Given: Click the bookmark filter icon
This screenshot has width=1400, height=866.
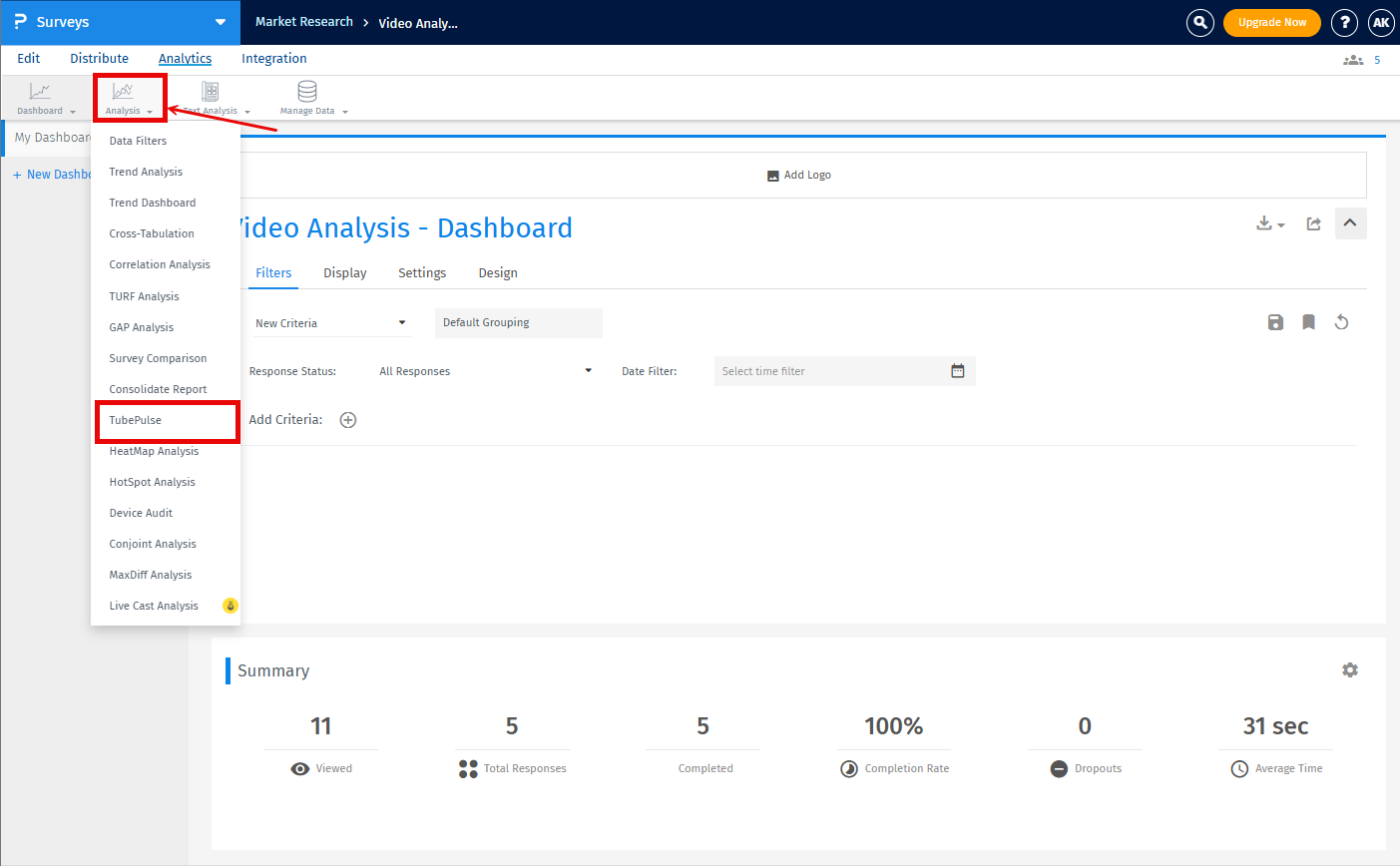Looking at the screenshot, I should point(1308,322).
